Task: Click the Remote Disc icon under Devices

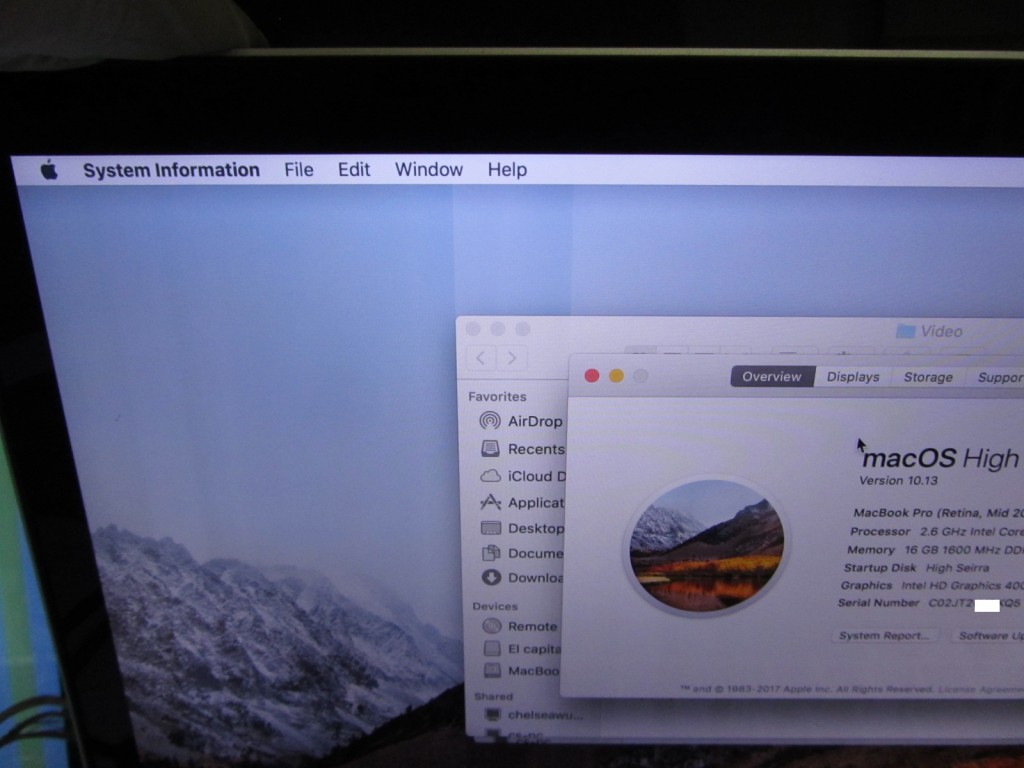Action: click(492, 626)
